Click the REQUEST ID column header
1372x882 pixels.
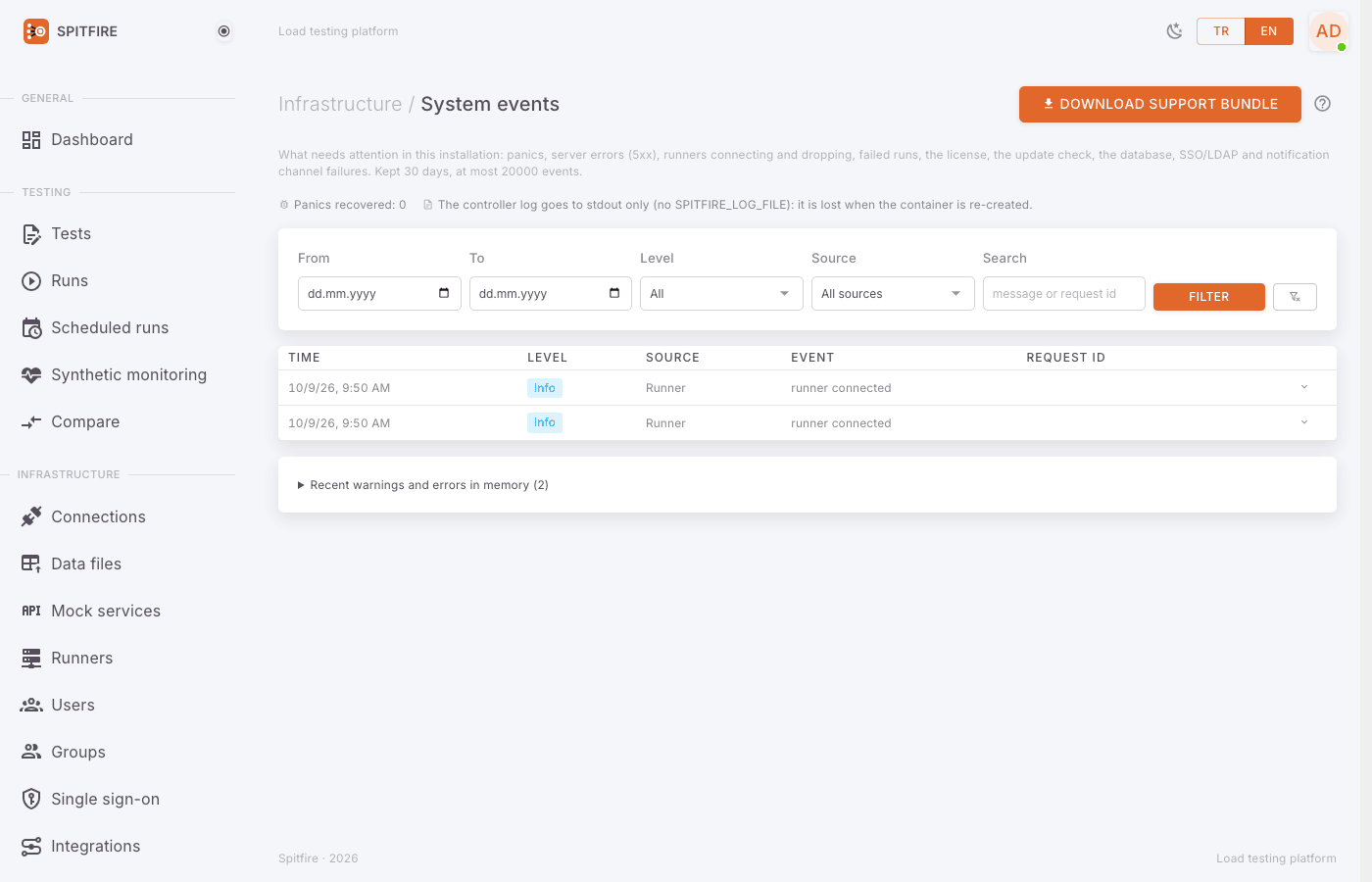1066,358
